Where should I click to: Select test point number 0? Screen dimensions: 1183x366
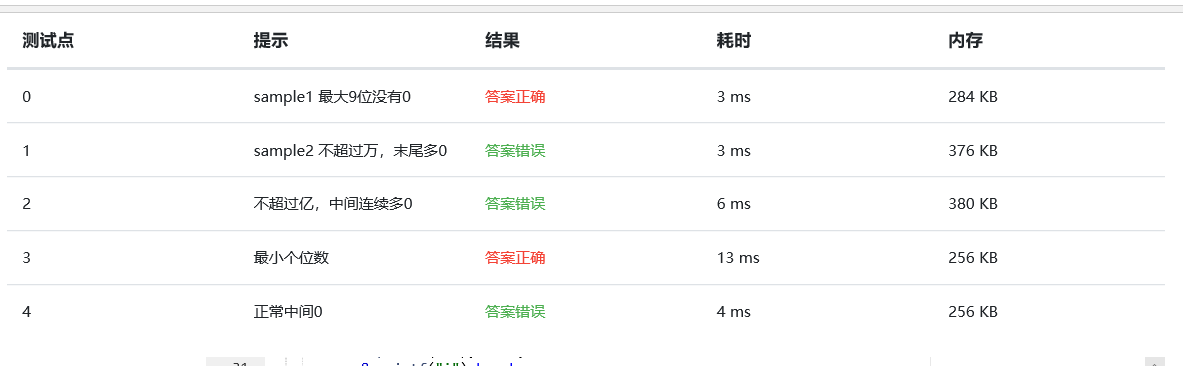pos(27,97)
